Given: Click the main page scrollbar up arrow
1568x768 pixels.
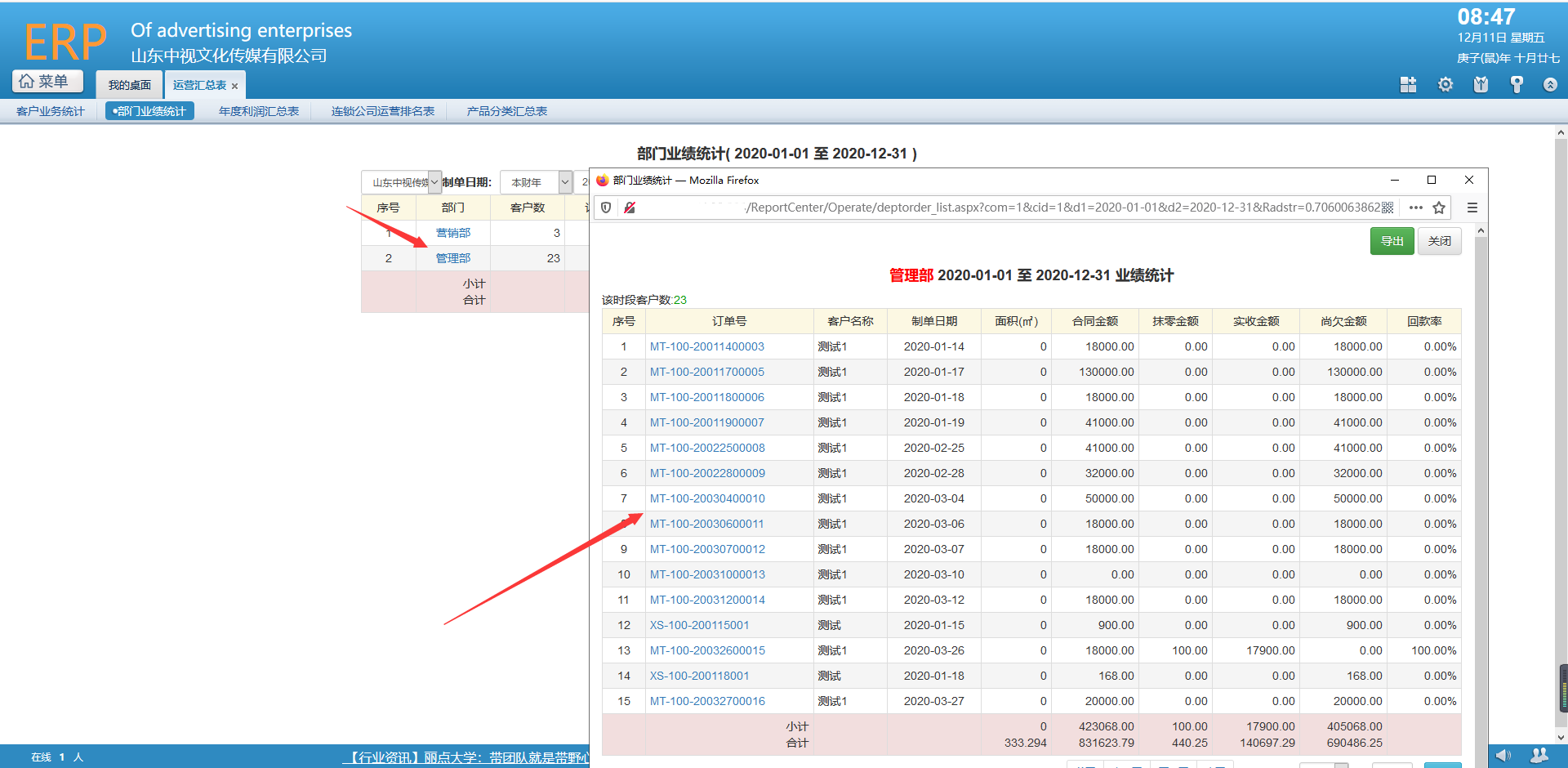Looking at the screenshot, I should point(1561,132).
